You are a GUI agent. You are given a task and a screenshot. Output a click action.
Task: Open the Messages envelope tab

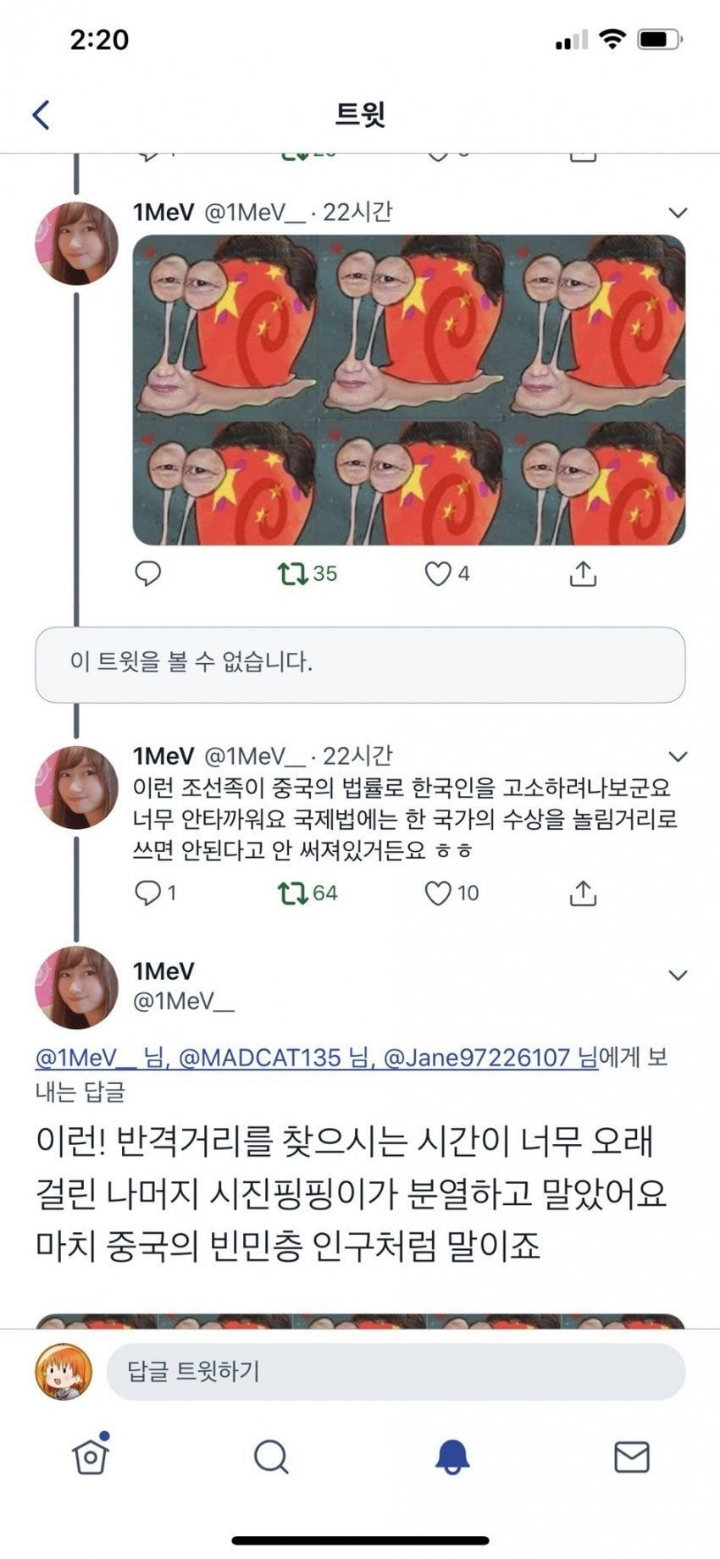pos(631,1456)
